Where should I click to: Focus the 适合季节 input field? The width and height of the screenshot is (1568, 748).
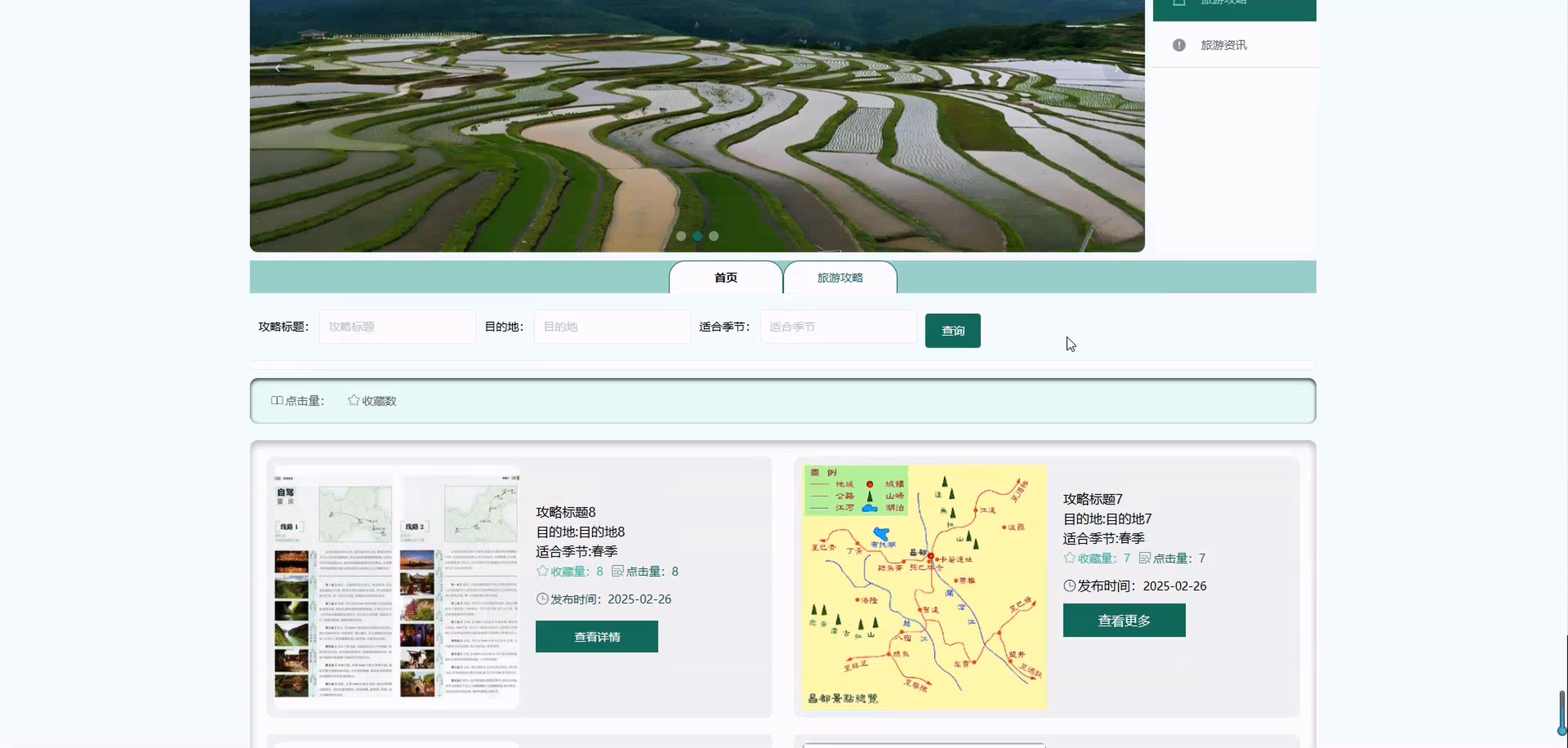(x=838, y=327)
